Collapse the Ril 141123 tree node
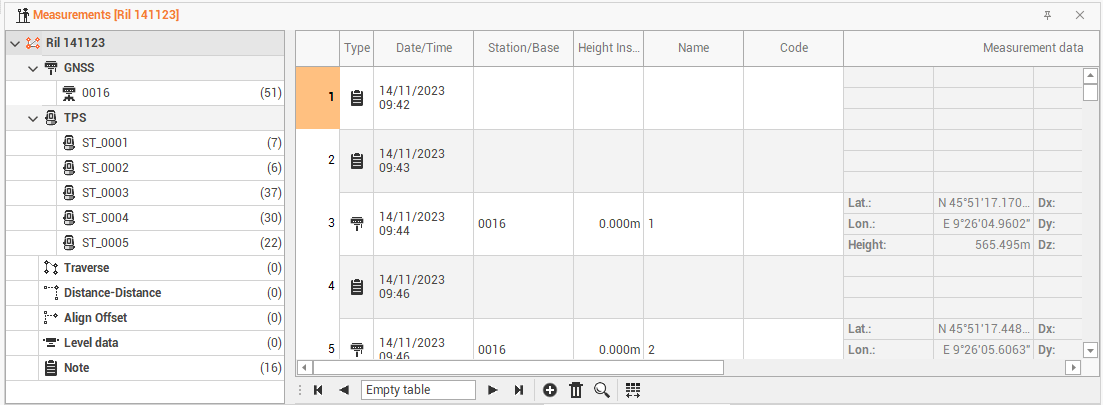 click(15, 43)
